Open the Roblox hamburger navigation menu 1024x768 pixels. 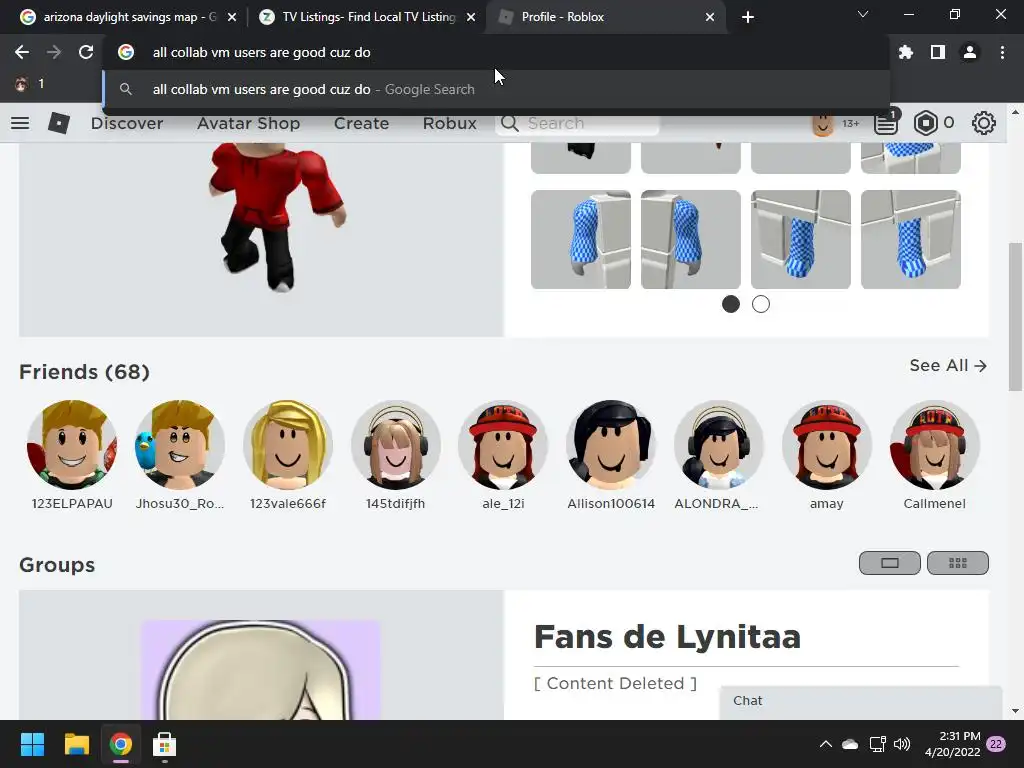pyautogui.click(x=20, y=123)
